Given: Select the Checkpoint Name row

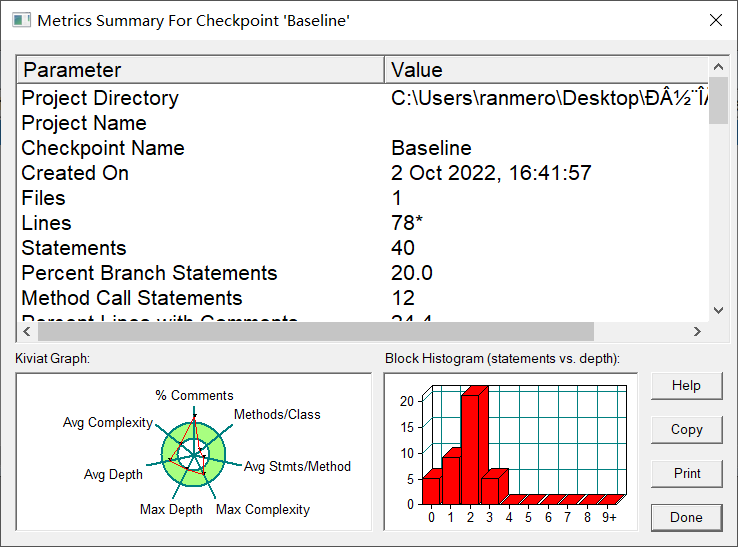Looking at the screenshot, I should 362,148.
